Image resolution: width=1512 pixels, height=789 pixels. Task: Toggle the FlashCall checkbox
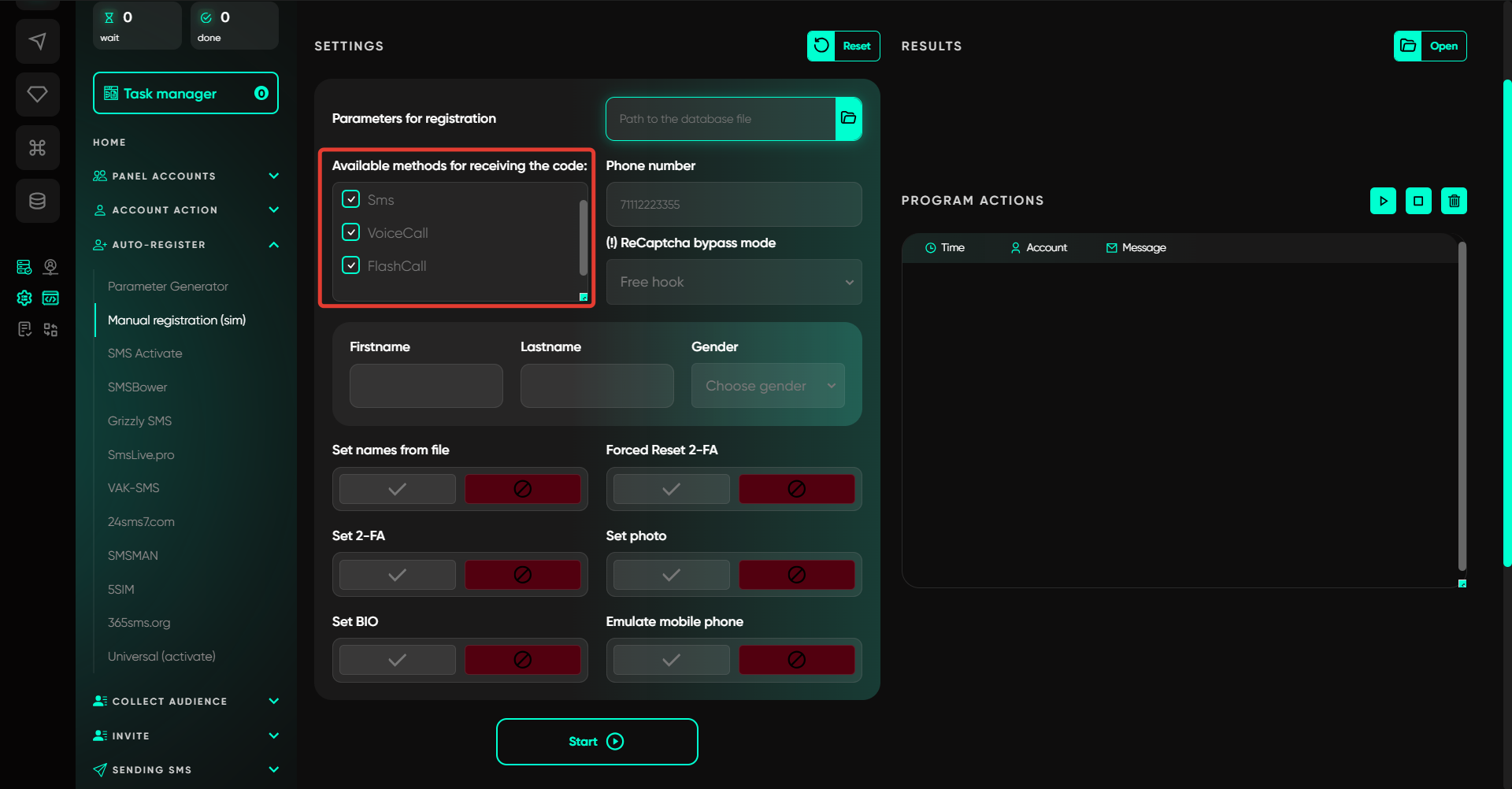point(351,265)
